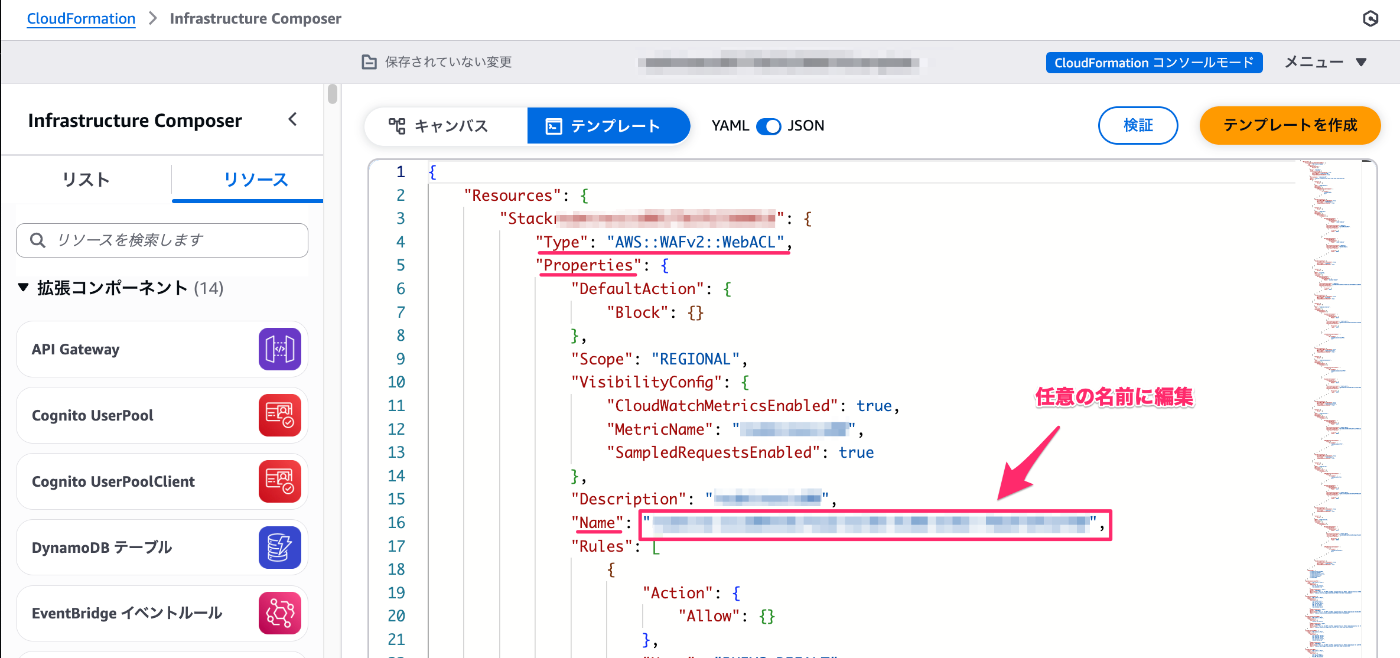Click the template icon in テンプレート tab
Image resolution: width=1400 pixels, height=658 pixels.
(553, 126)
